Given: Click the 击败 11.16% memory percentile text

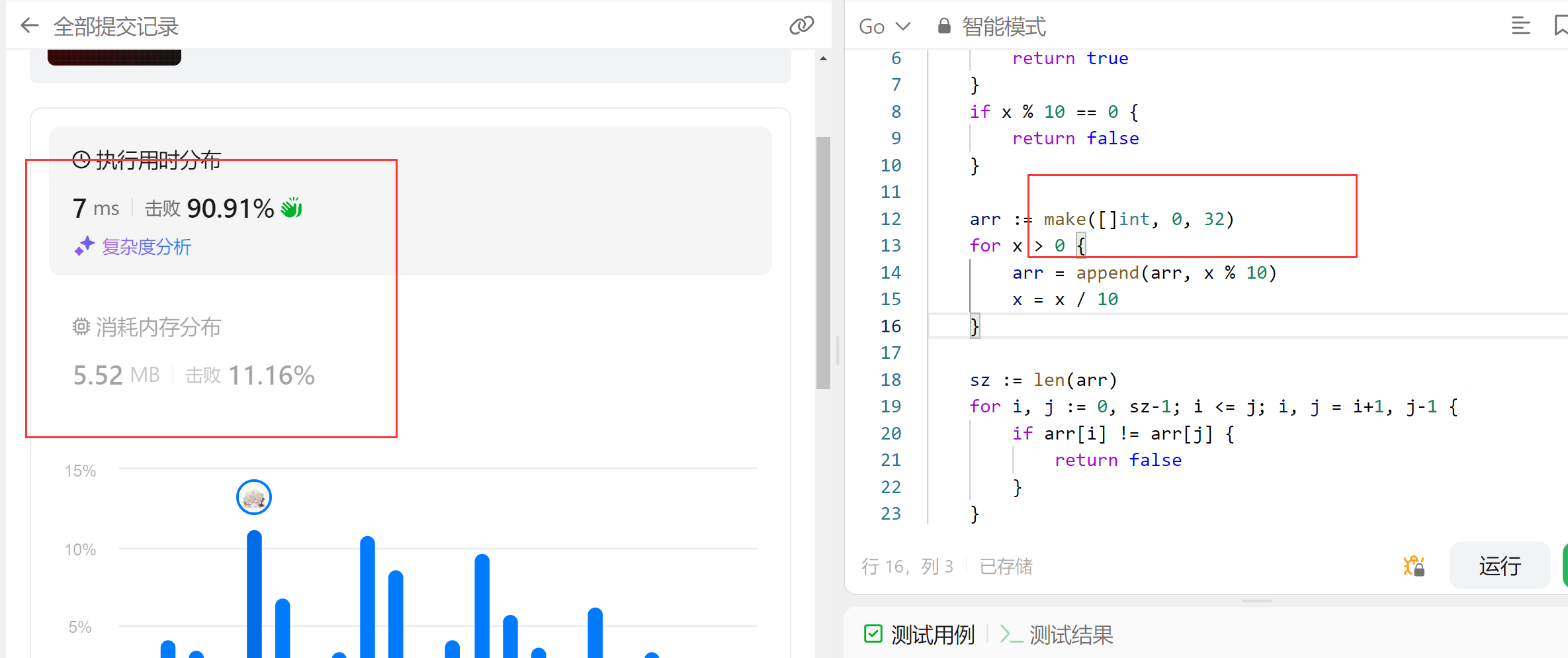Looking at the screenshot, I should pos(250,375).
